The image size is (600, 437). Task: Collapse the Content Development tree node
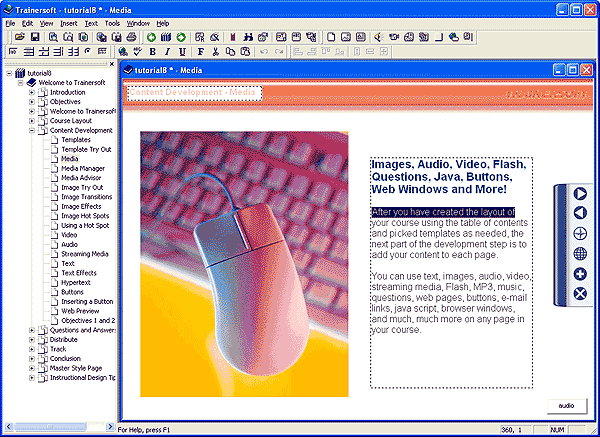(32, 130)
